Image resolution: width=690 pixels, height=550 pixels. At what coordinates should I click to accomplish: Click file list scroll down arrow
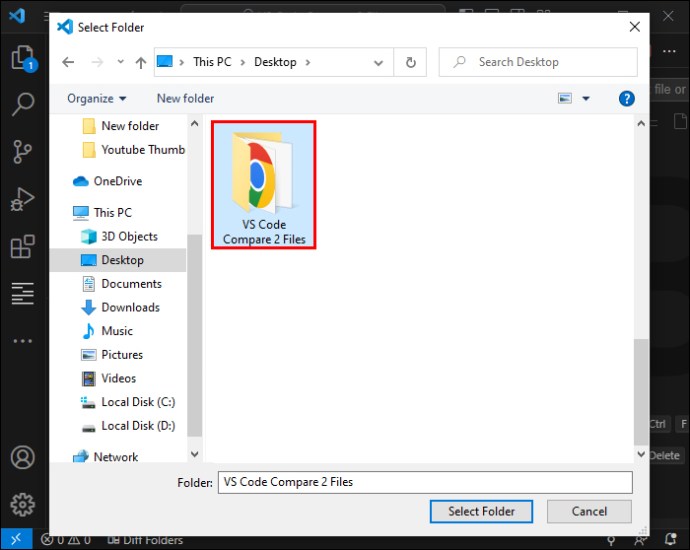point(641,454)
